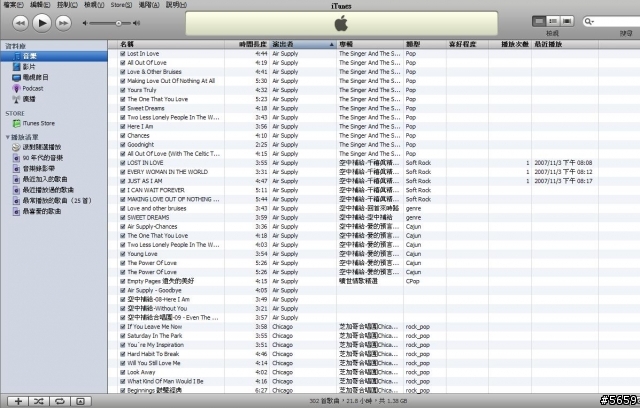Image resolution: width=640 pixels, height=408 pixels.
Task: Toggle shuffle at the window bottom
Action: [39, 401]
